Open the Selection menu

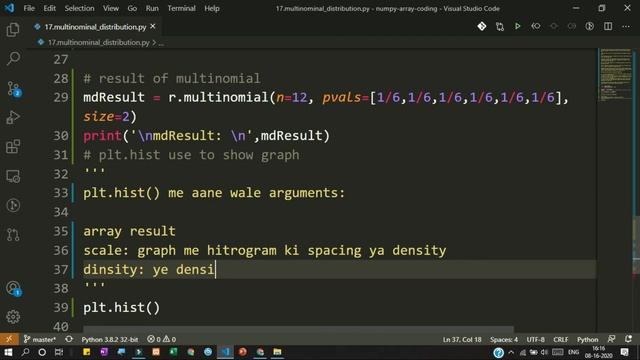79,8
